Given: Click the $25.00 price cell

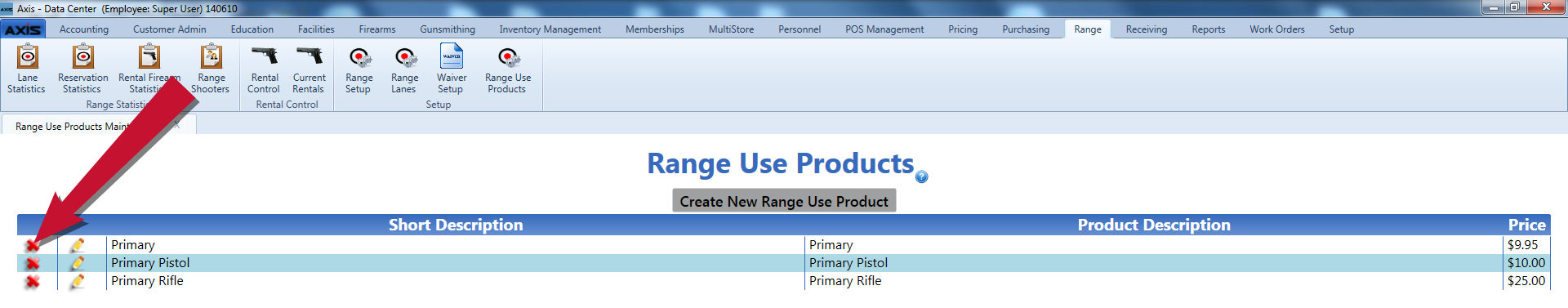Looking at the screenshot, I should click(x=1526, y=281).
